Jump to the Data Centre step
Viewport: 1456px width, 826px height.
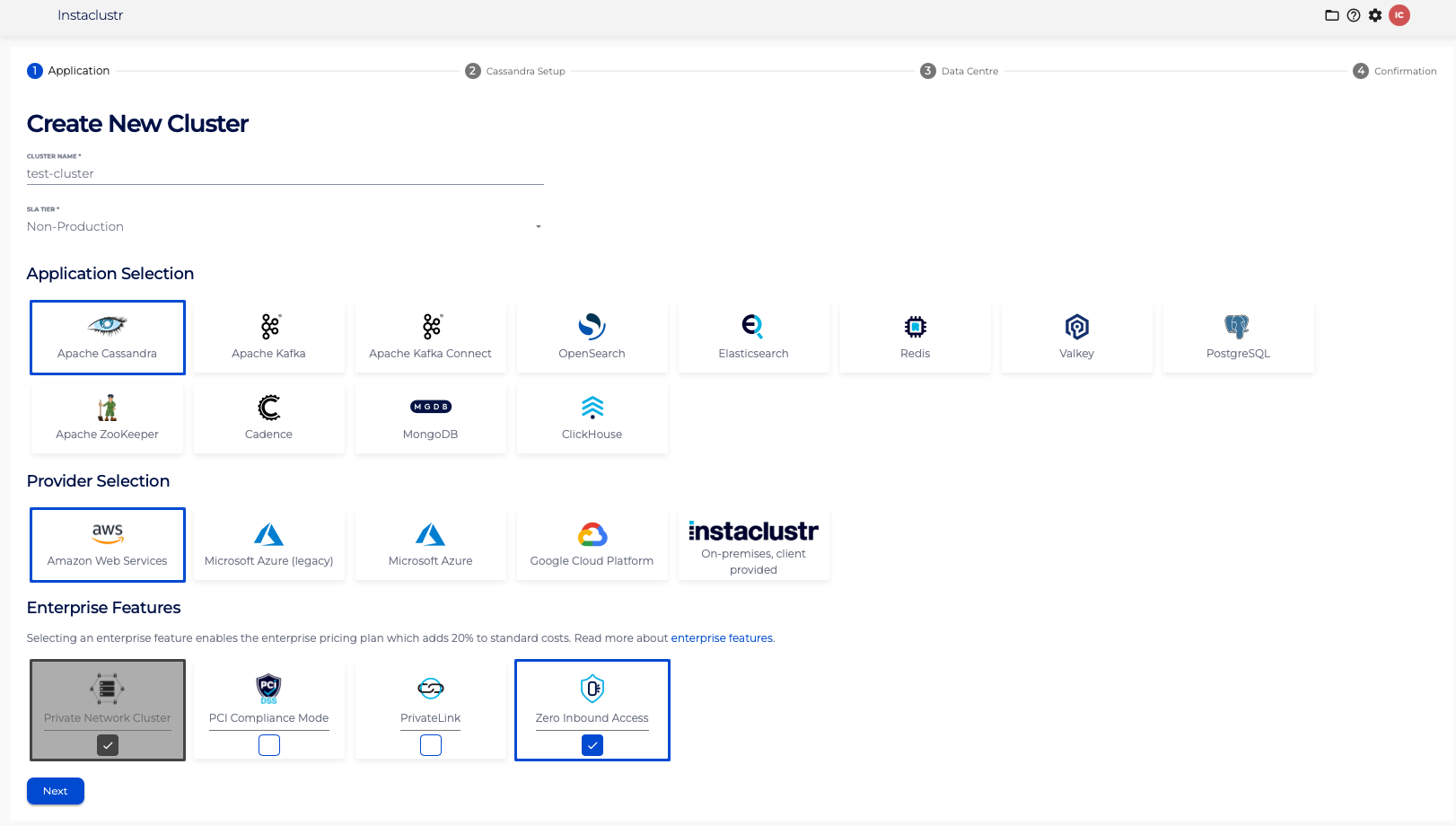pyautogui.click(x=960, y=71)
